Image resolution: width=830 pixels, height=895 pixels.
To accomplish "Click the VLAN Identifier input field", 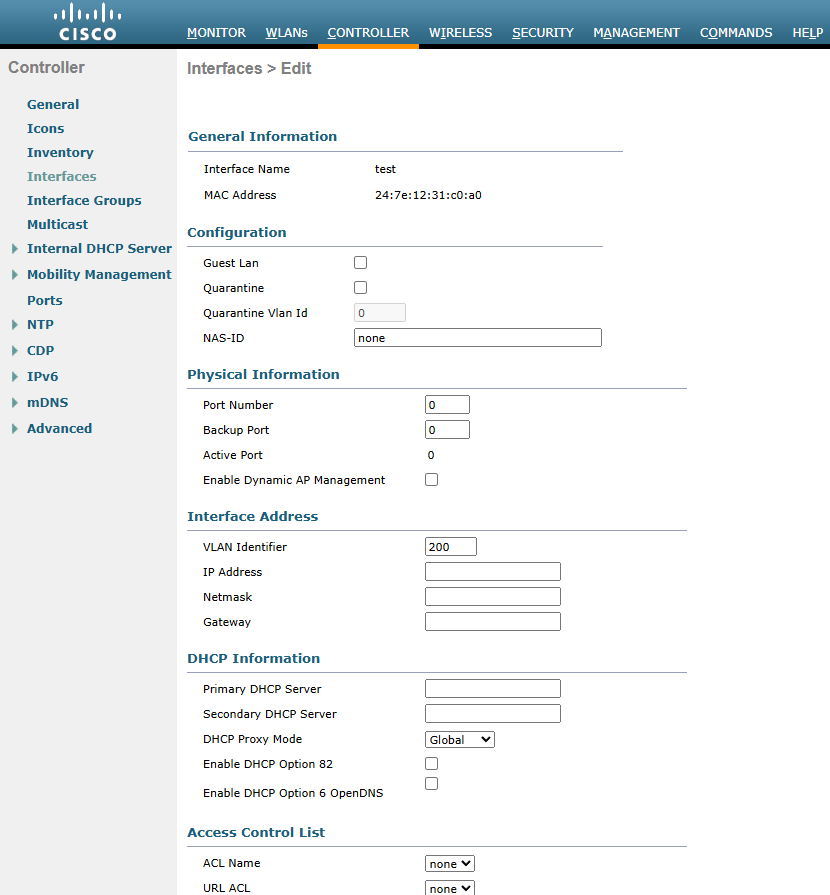I will point(450,546).
